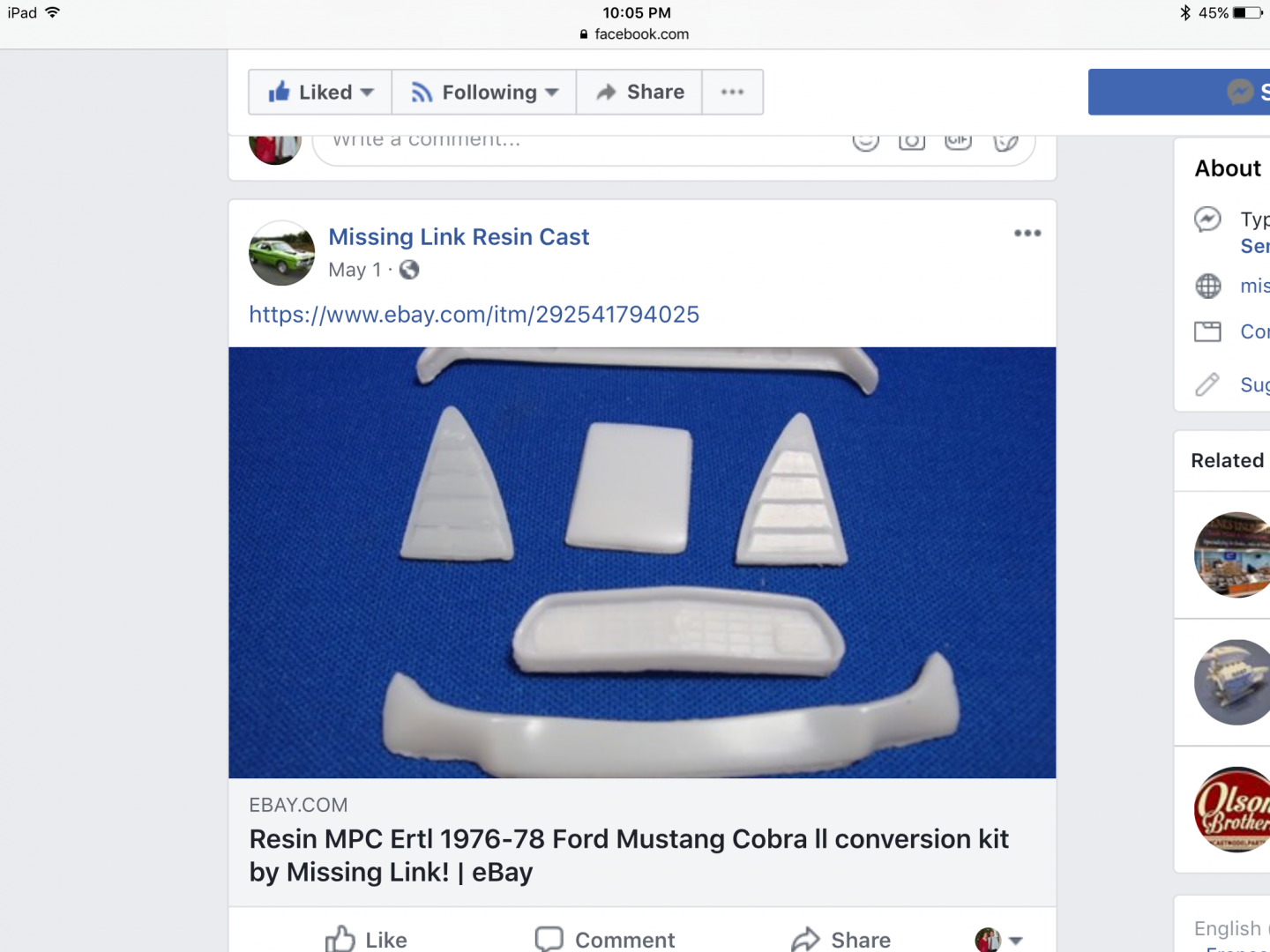Click the resin parts photo thumbnail

642,562
